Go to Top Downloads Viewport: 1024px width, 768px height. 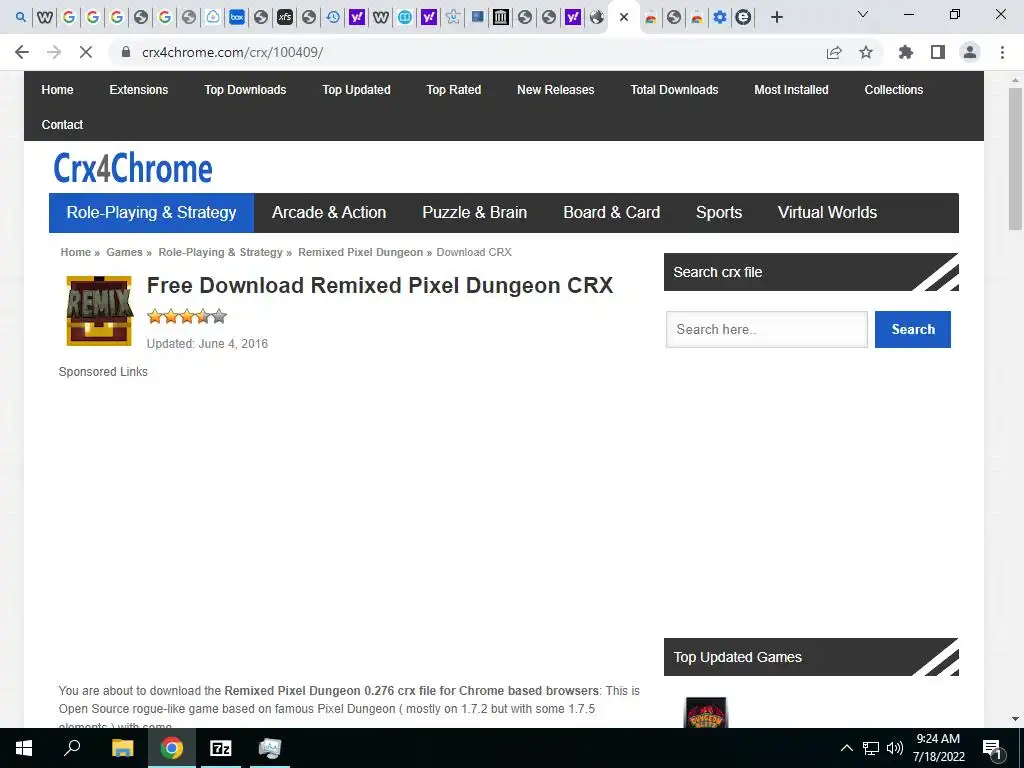(x=245, y=89)
